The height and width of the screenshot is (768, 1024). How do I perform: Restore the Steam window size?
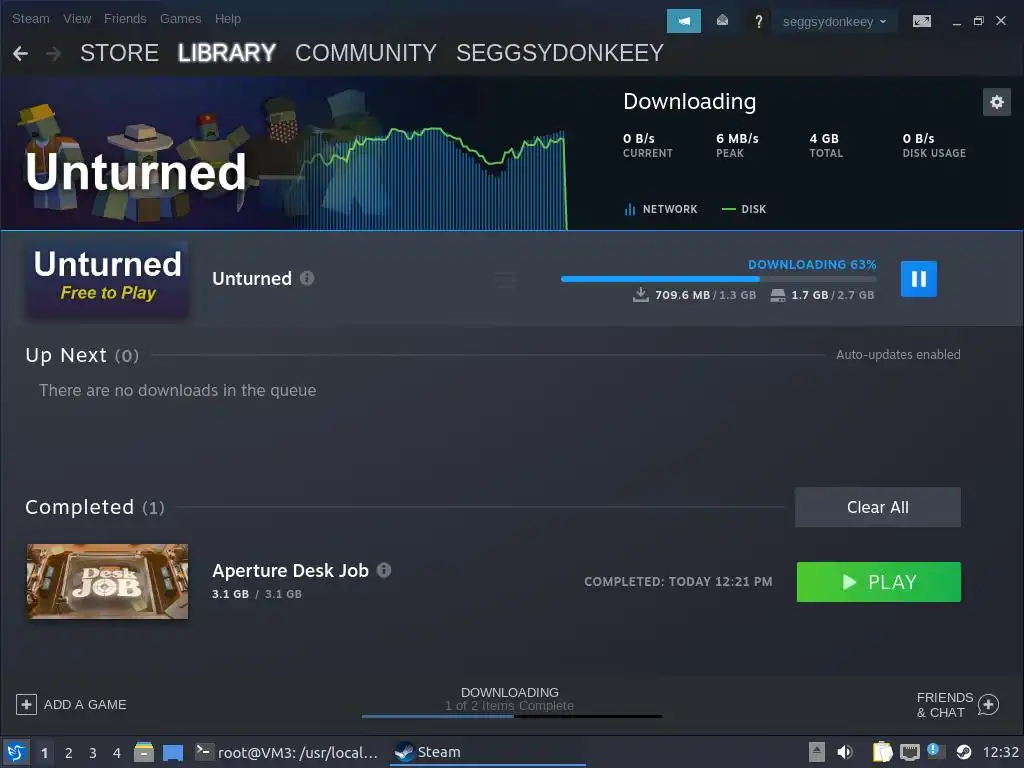coord(978,21)
